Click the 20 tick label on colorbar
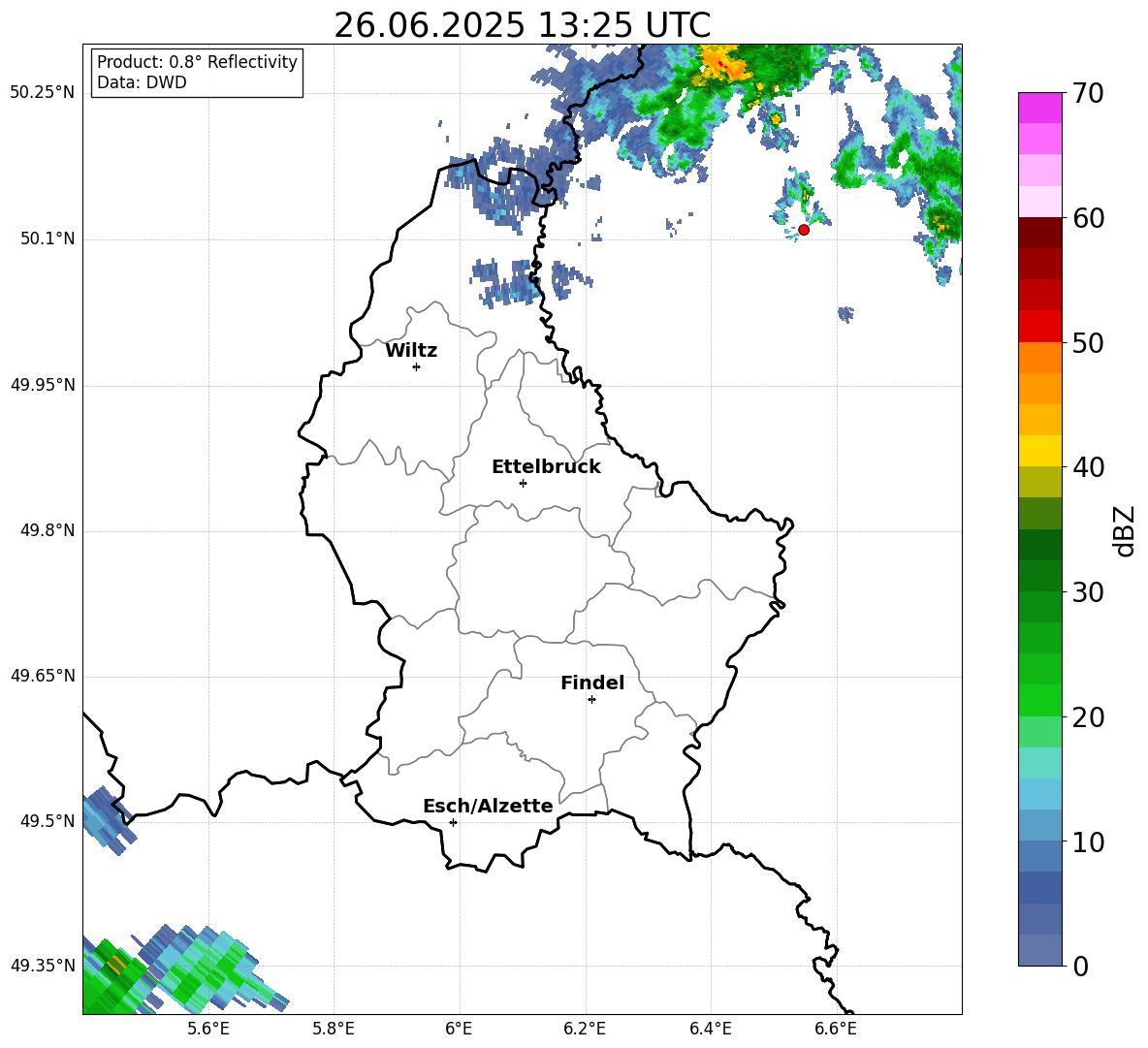Viewport: 1148px width, 1048px height. tap(1088, 717)
